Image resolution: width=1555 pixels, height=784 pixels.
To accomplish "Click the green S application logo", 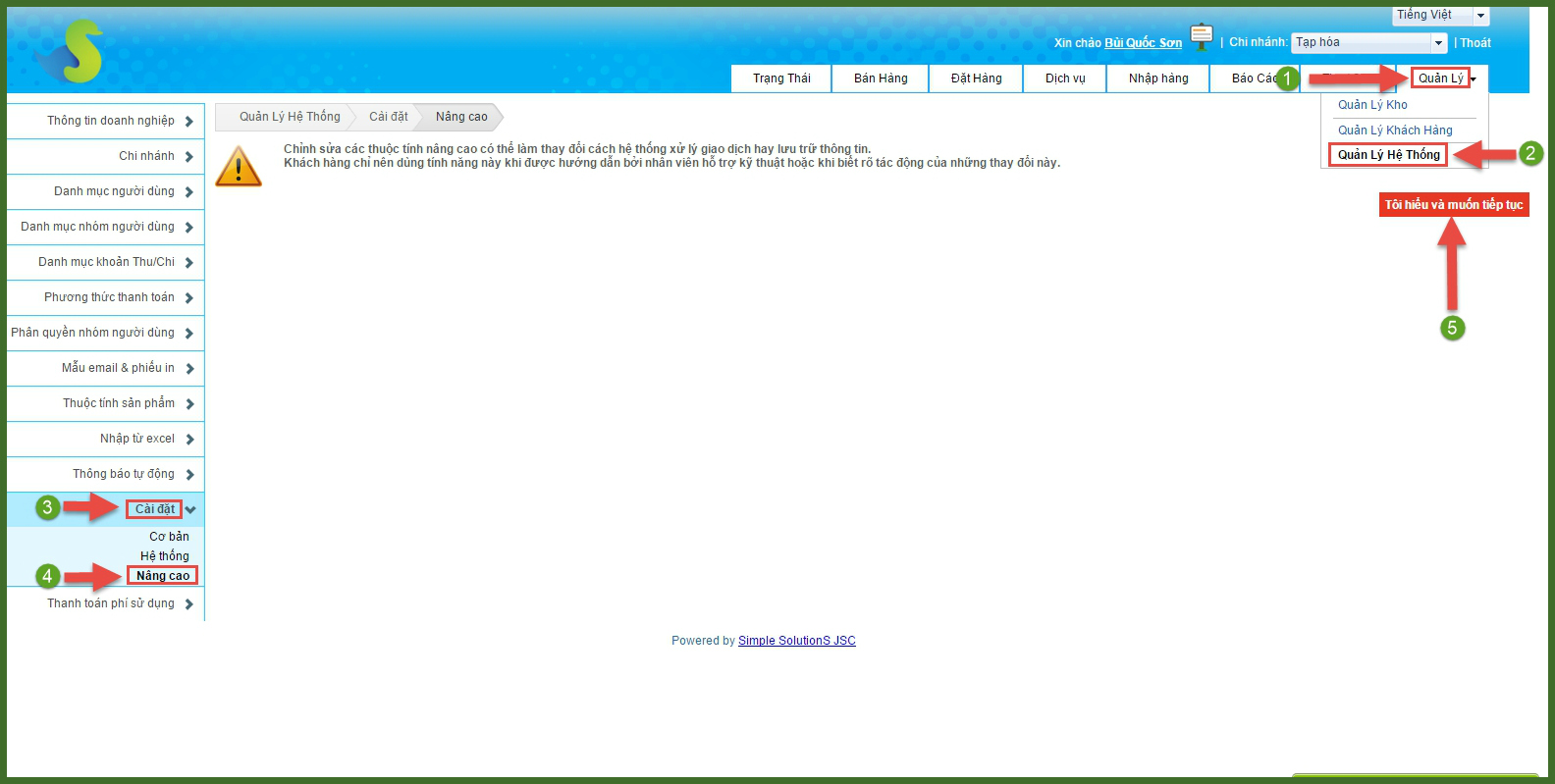I will point(77,51).
